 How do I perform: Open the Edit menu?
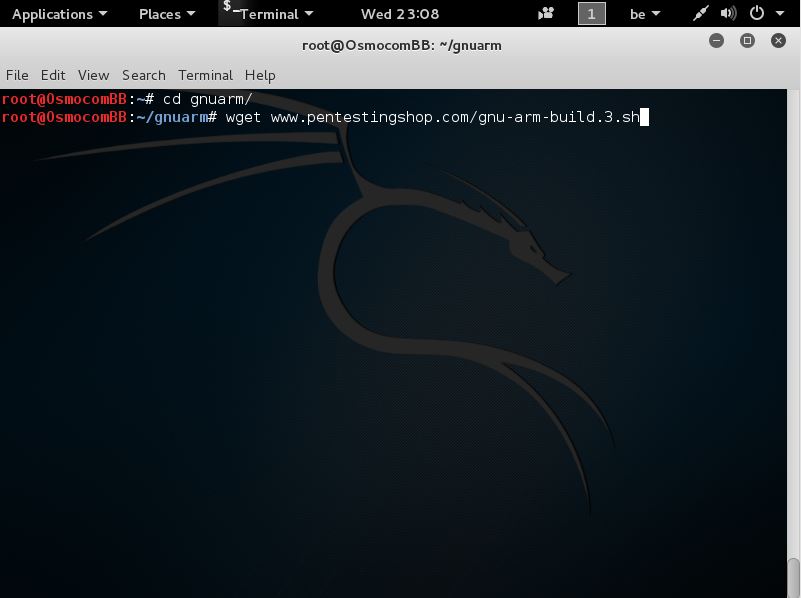pyautogui.click(x=53, y=75)
